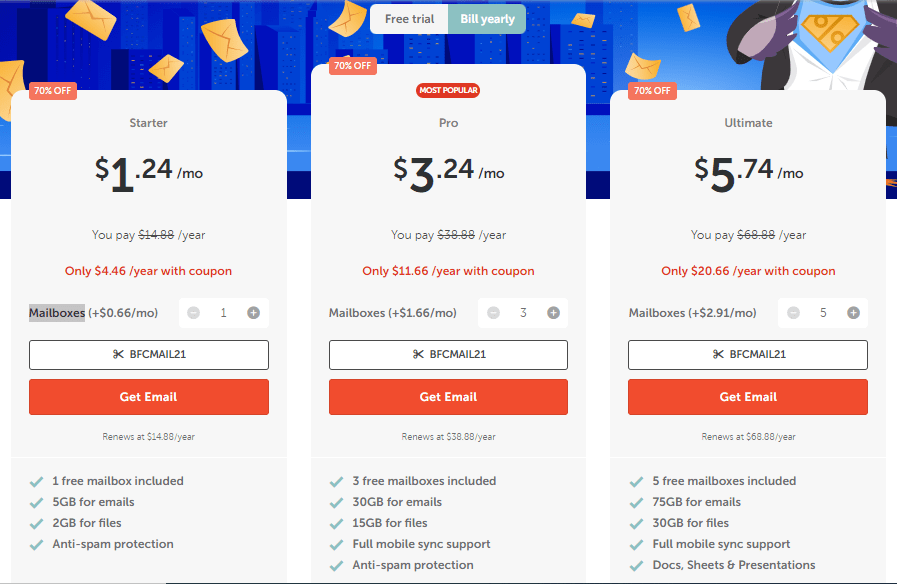Click plus icon for Ultimate plan mailboxes
Image resolution: width=897 pixels, height=584 pixels.
pyautogui.click(x=853, y=313)
